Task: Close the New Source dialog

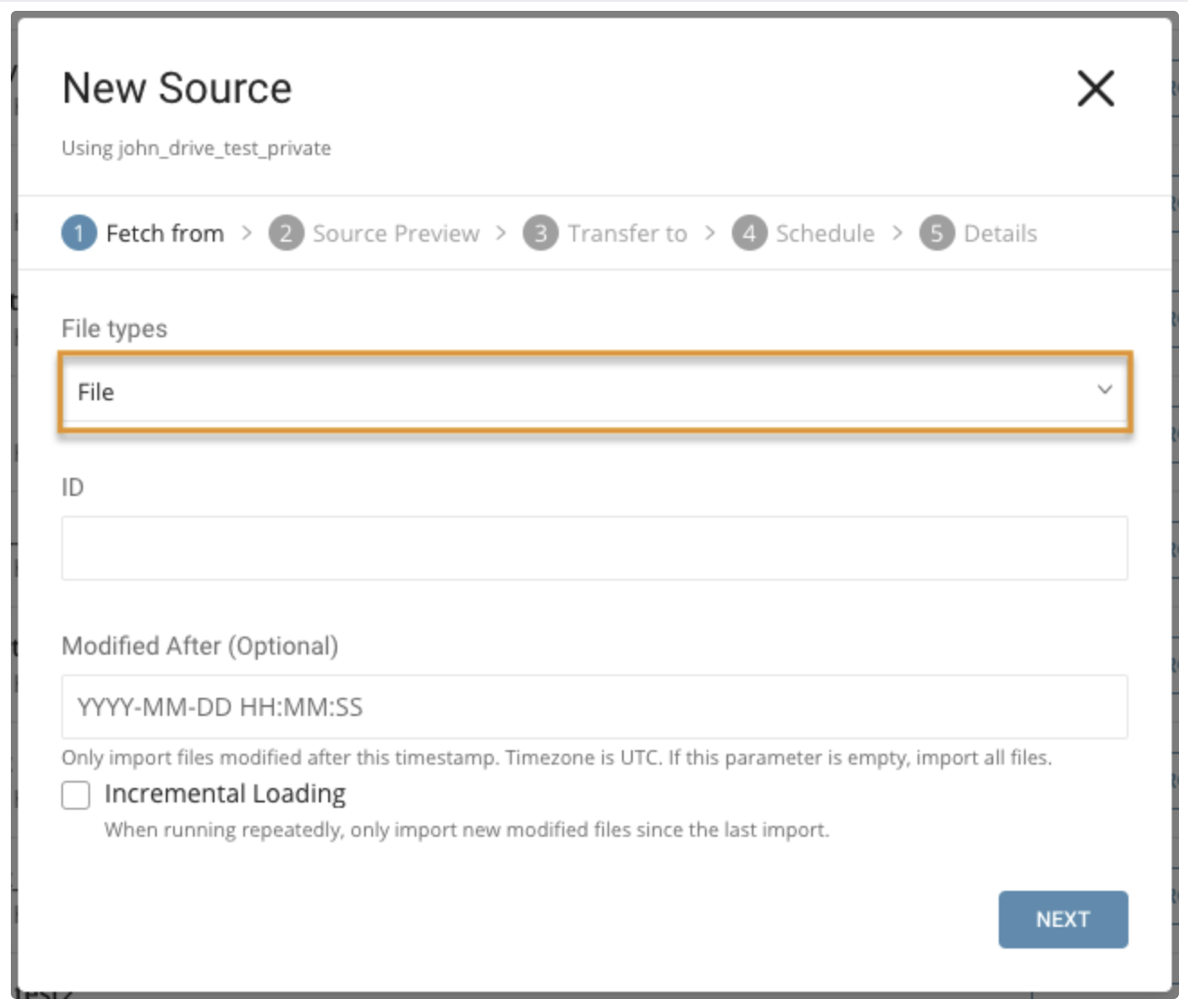Action: 1095,88
